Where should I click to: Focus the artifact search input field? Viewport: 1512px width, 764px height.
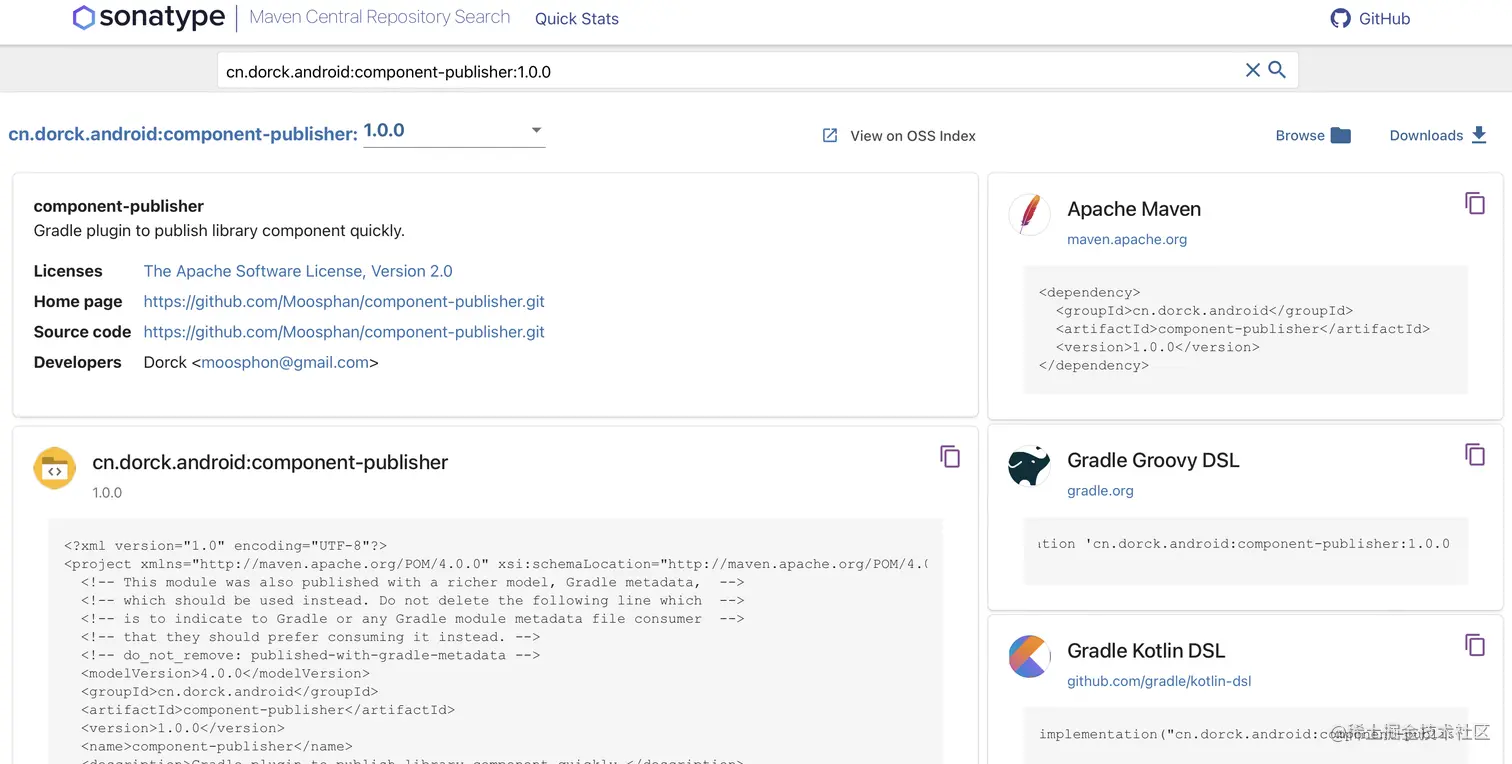click(x=730, y=71)
